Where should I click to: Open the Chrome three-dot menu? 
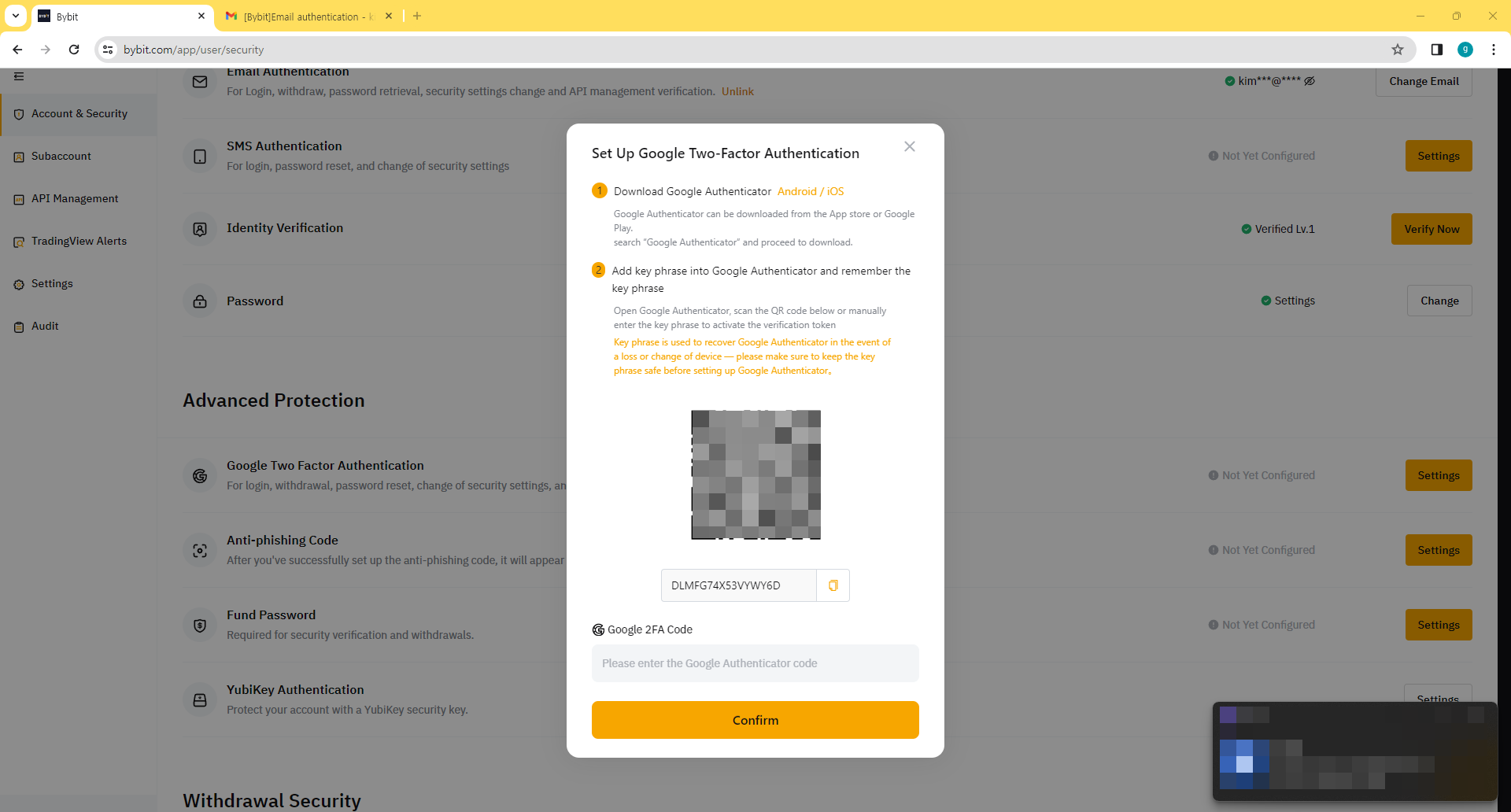point(1493,50)
